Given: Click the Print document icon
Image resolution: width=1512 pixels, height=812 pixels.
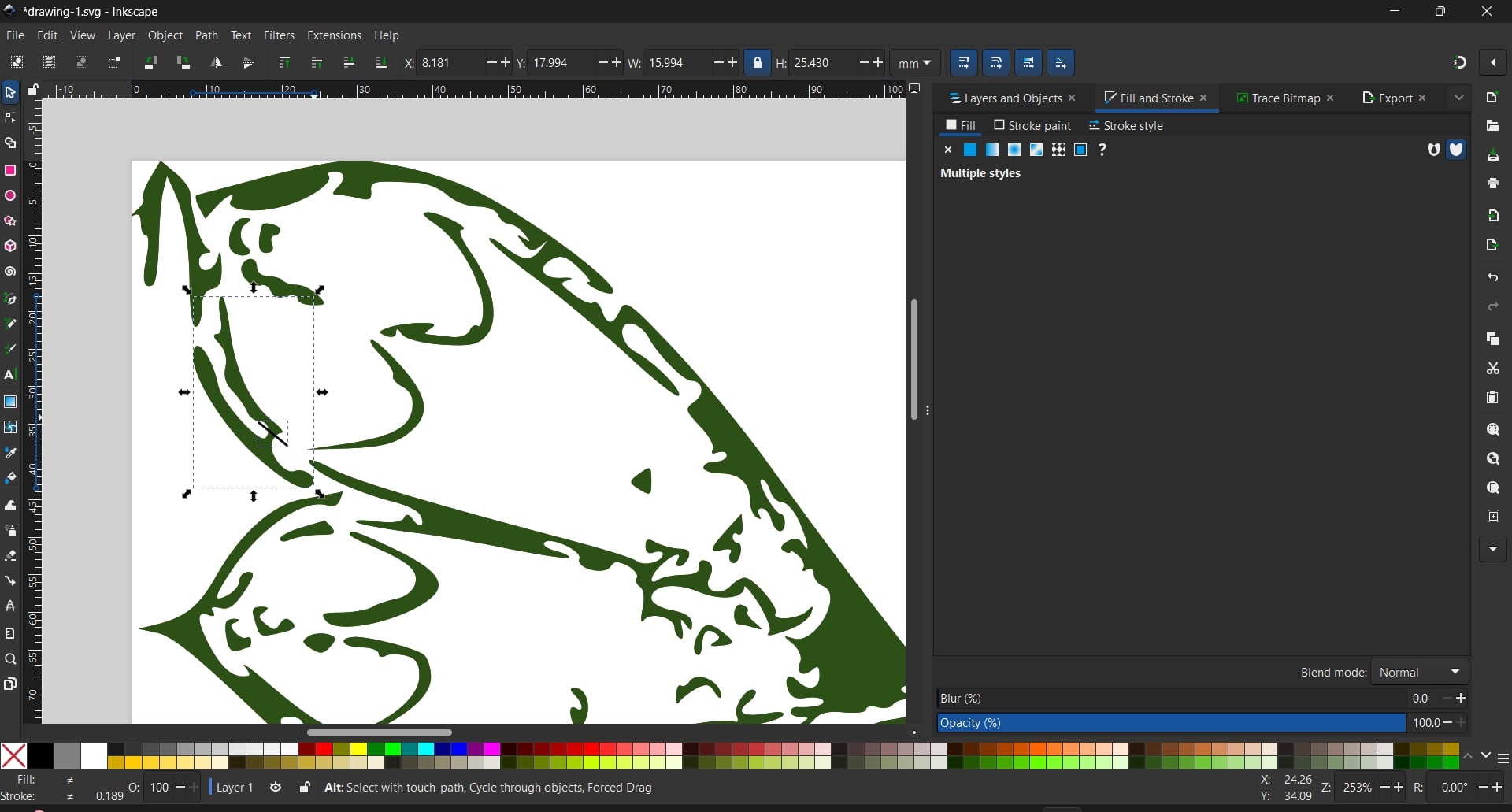Looking at the screenshot, I should point(1493,184).
